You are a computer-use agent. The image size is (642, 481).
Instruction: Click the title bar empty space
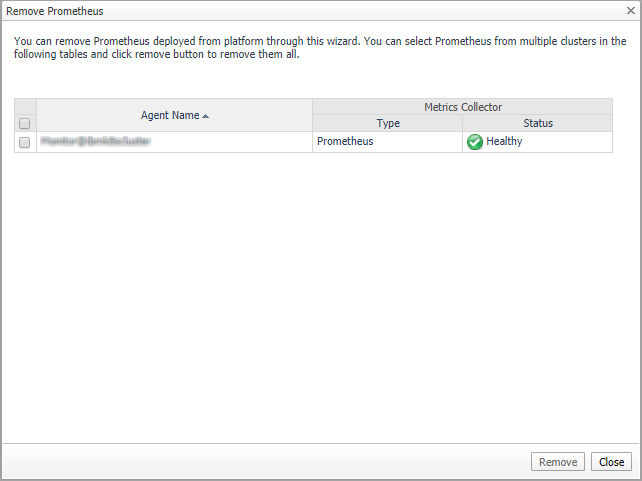pos(350,11)
